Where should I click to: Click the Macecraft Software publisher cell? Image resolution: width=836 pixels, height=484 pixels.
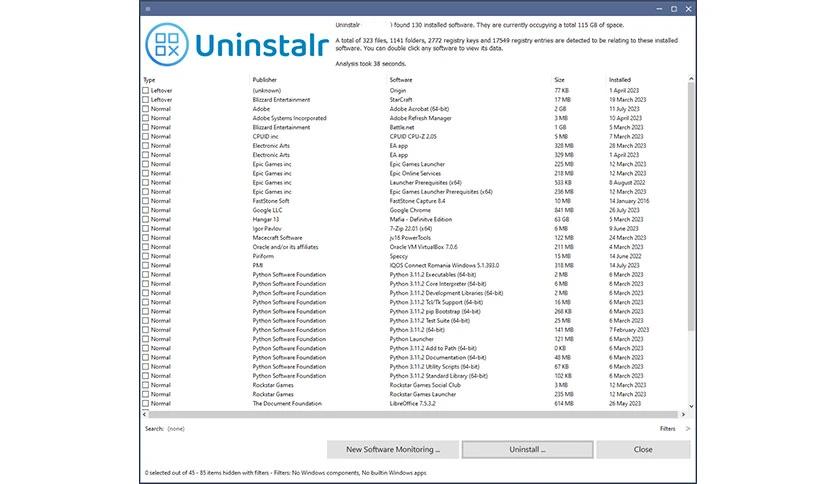click(x=277, y=238)
